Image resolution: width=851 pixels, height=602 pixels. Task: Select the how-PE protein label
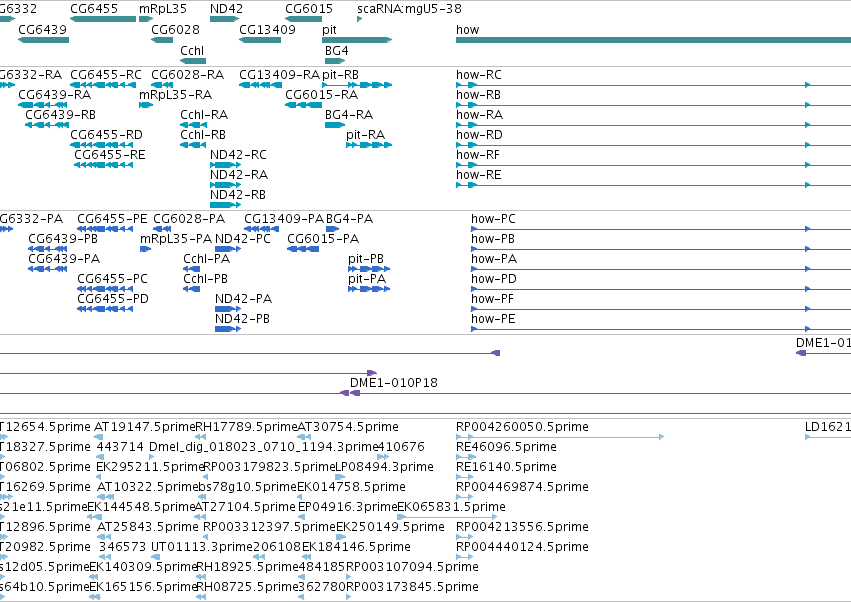point(493,320)
